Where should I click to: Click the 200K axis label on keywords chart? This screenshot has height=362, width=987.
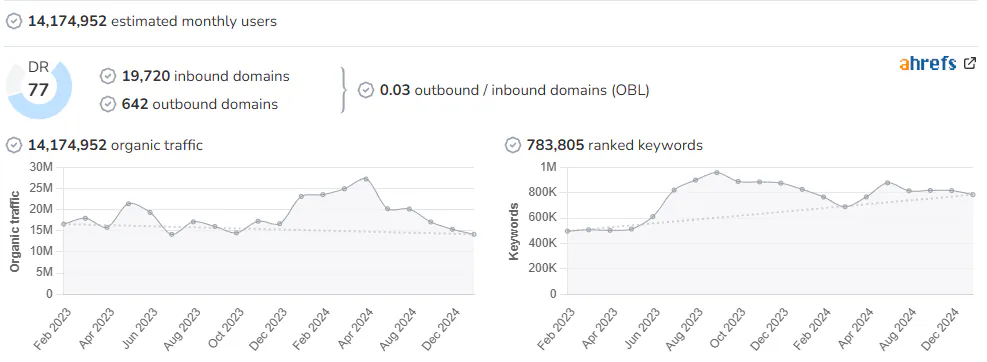pos(543,269)
